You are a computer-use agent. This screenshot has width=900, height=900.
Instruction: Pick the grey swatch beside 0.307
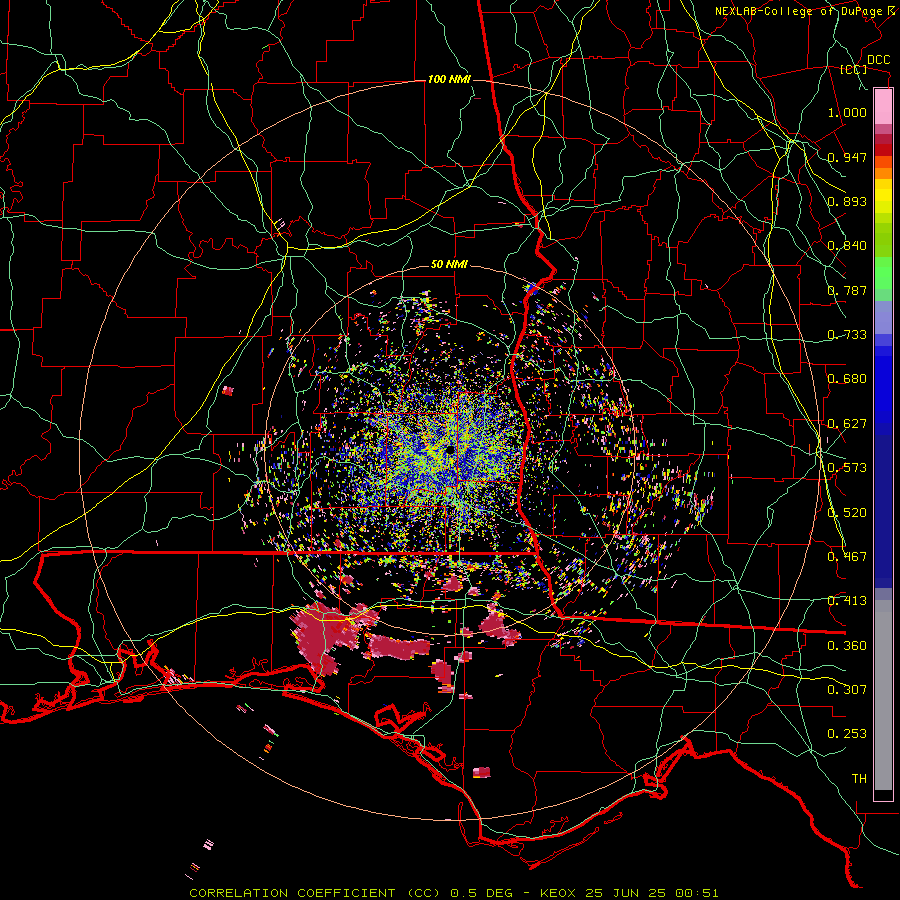click(x=883, y=695)
